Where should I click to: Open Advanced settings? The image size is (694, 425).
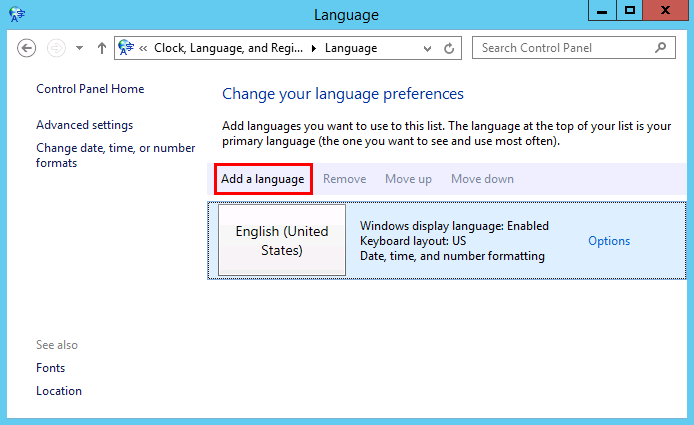pos(85,125)
